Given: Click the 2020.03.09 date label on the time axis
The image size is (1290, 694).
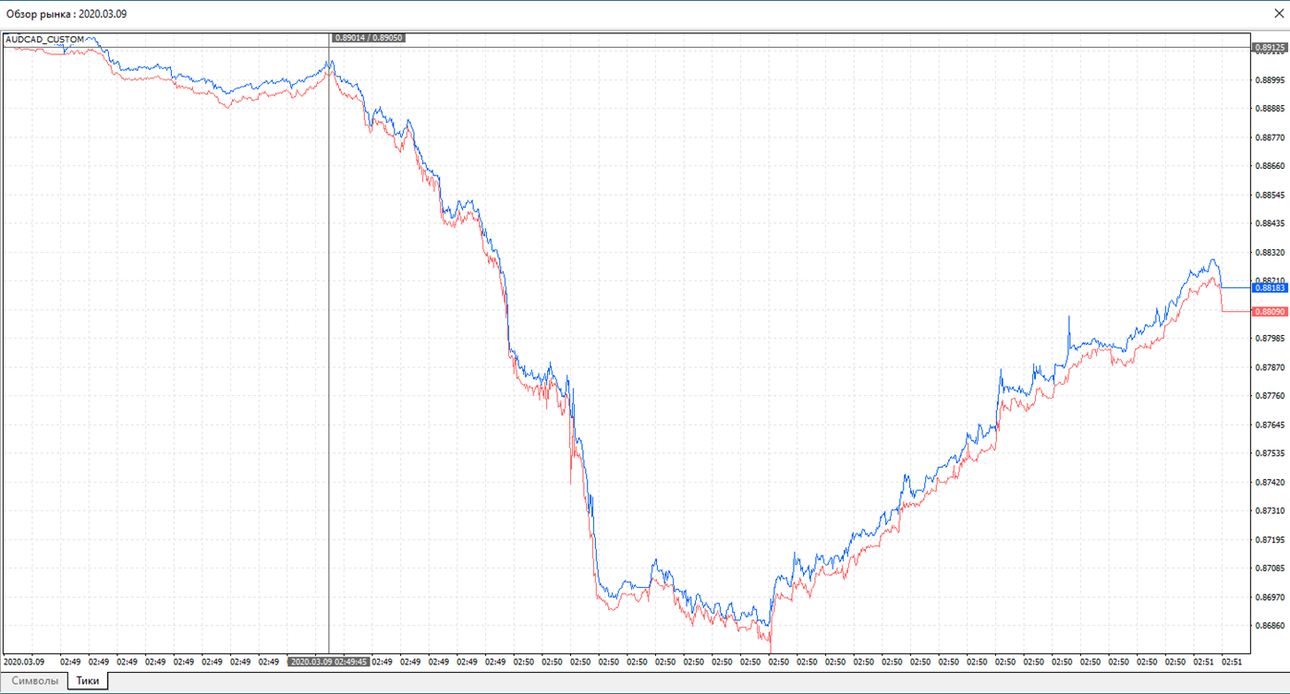Looking at the screenshot, I should [23, 662].
